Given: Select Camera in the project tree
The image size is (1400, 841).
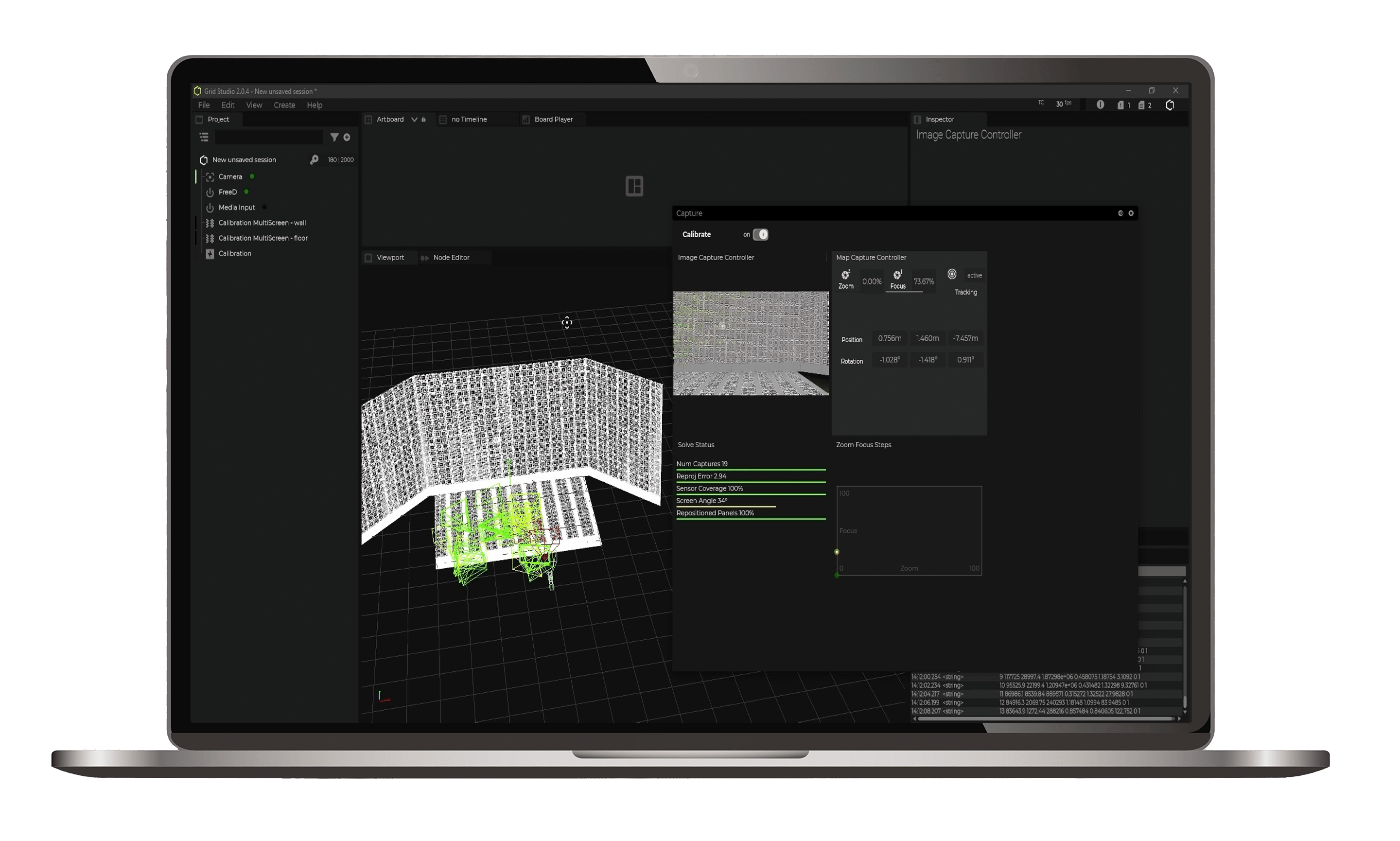Looking at the screenshot, I should [x=230, y=177].
